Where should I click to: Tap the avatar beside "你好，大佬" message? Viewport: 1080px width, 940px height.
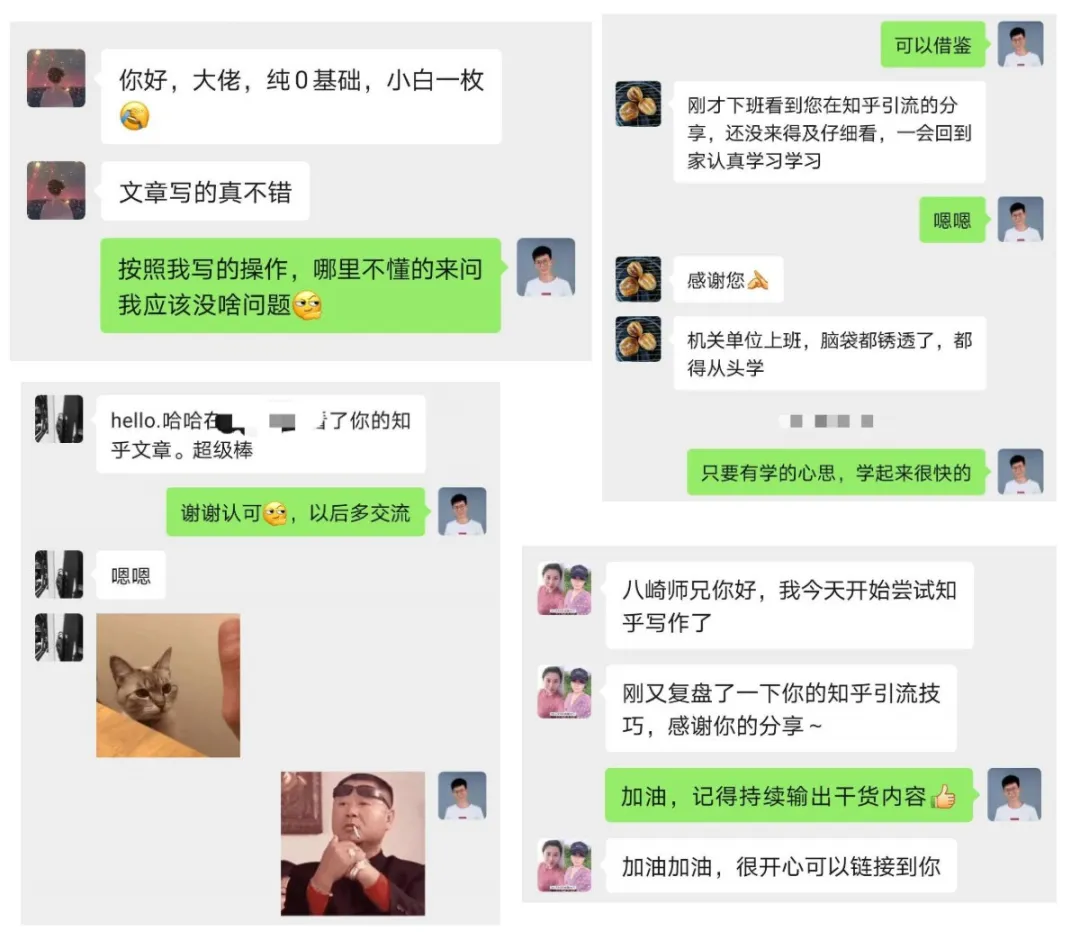[x=56, y=78]
